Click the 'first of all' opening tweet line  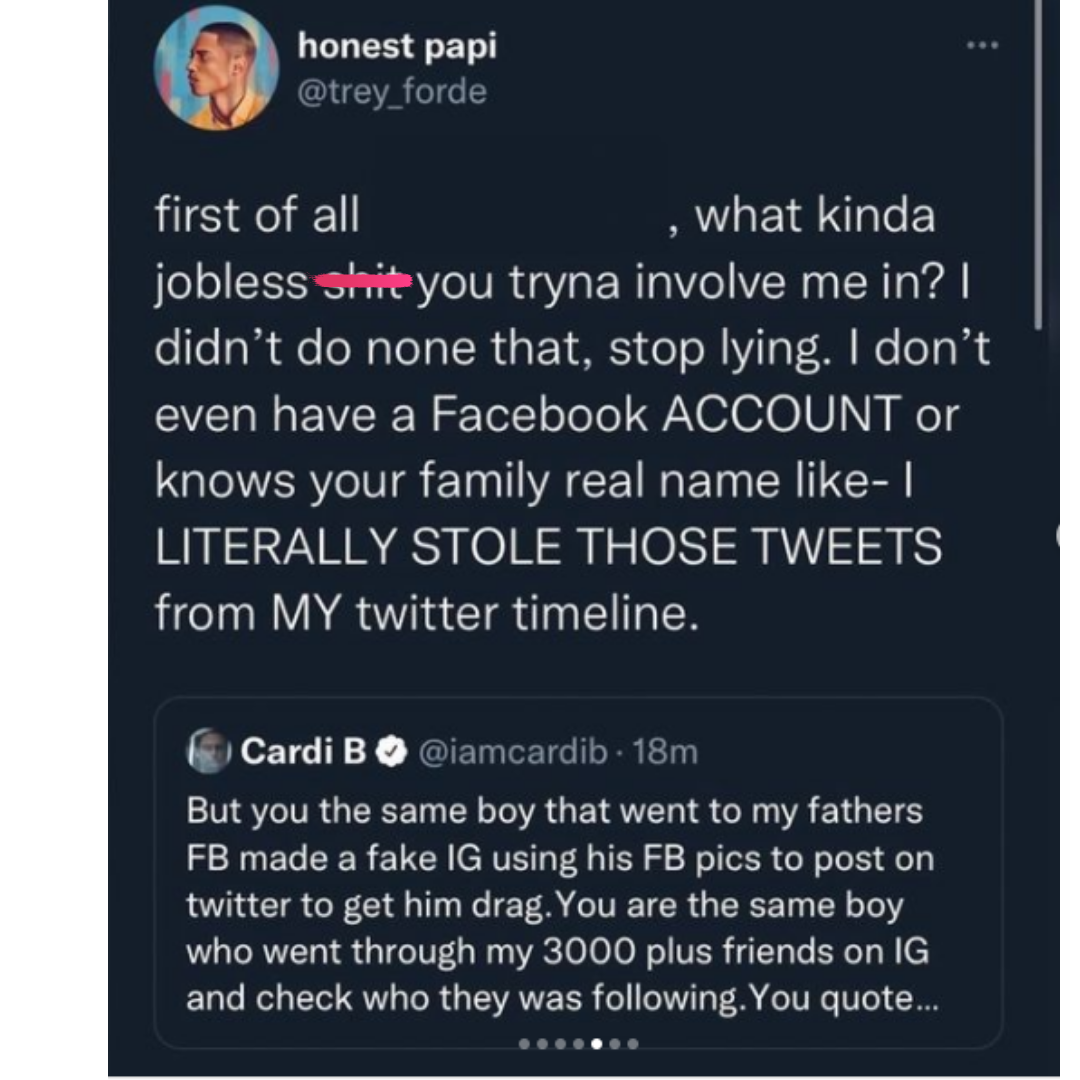tap(257, 216)
